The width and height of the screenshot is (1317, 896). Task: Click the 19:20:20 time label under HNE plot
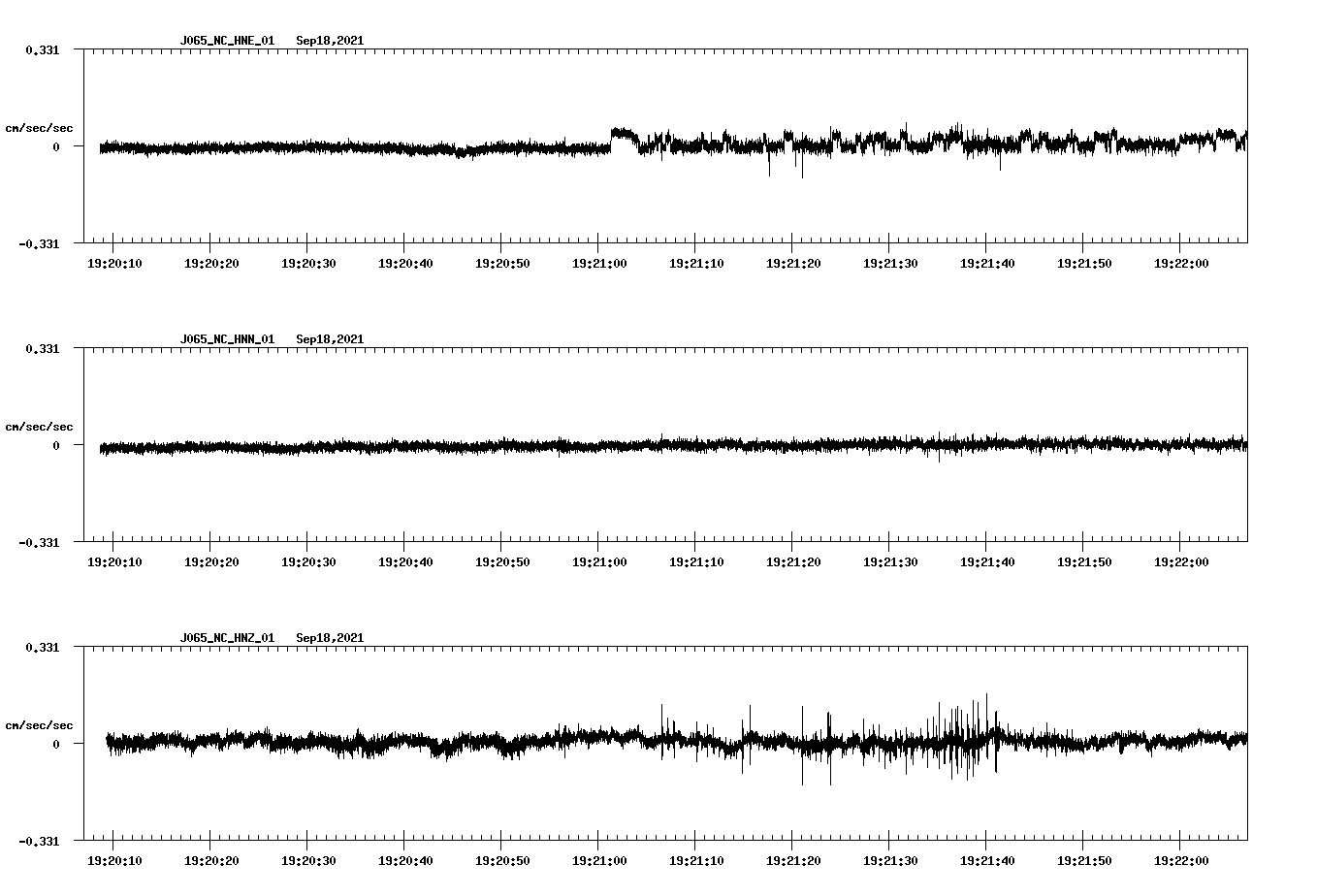(210, 264)
